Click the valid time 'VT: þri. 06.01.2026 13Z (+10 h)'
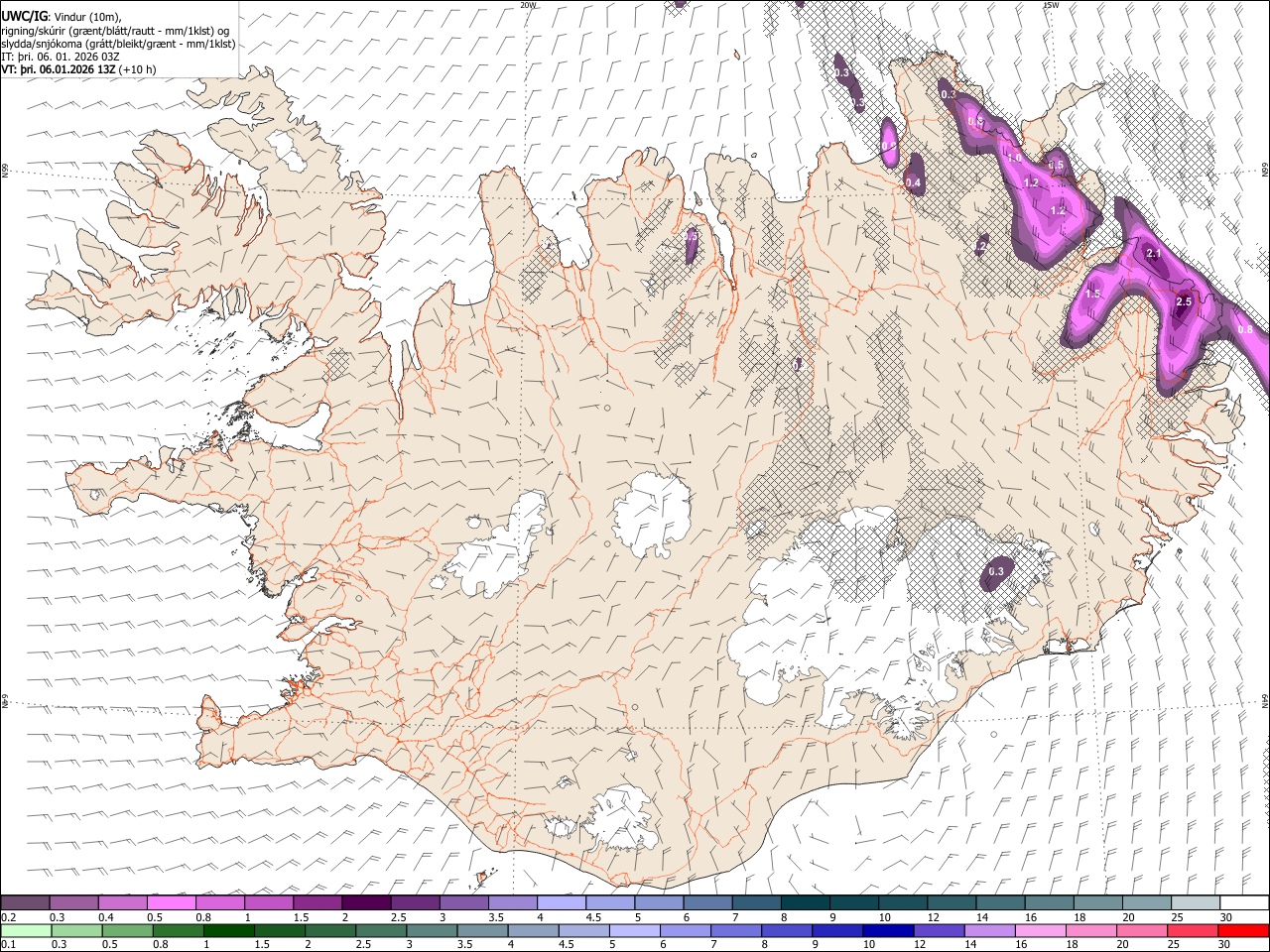The width and height of the screenshot is (1270, 952). tap(78, 69)
